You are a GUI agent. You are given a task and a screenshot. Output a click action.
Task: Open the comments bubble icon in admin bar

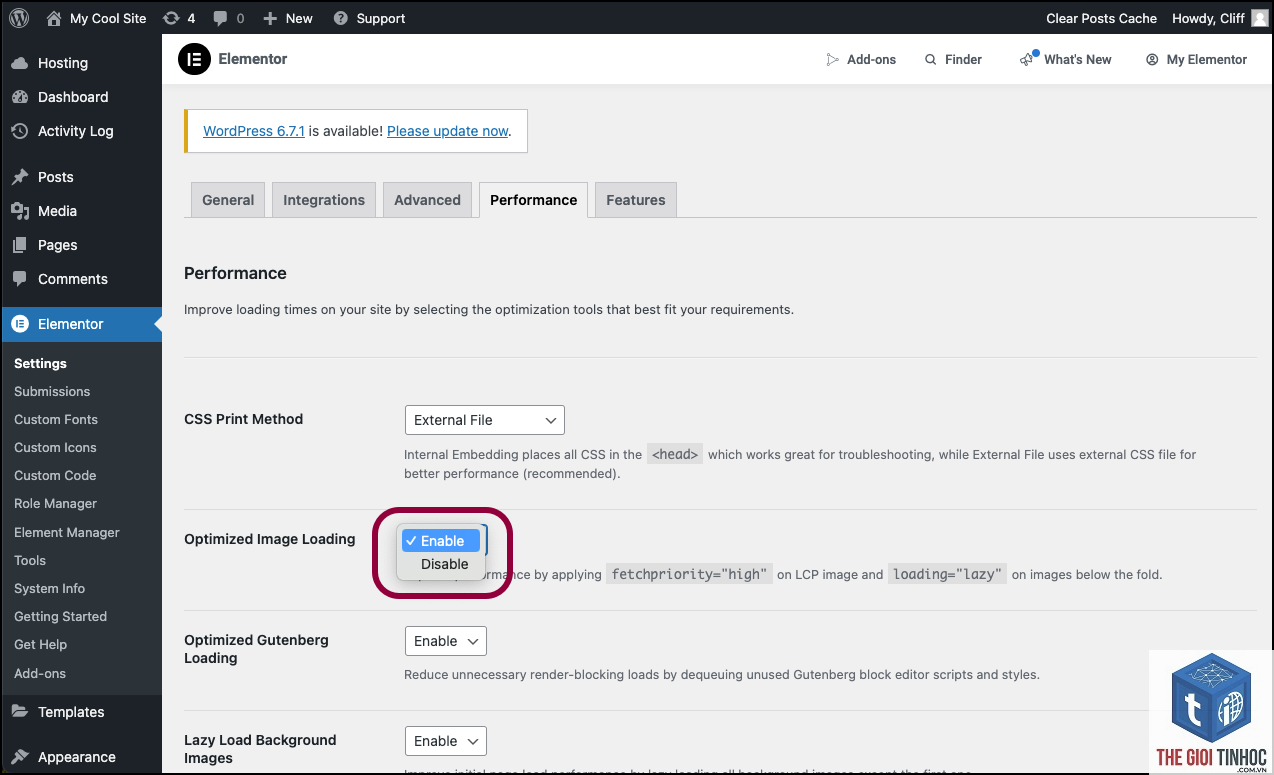(220, 19)
